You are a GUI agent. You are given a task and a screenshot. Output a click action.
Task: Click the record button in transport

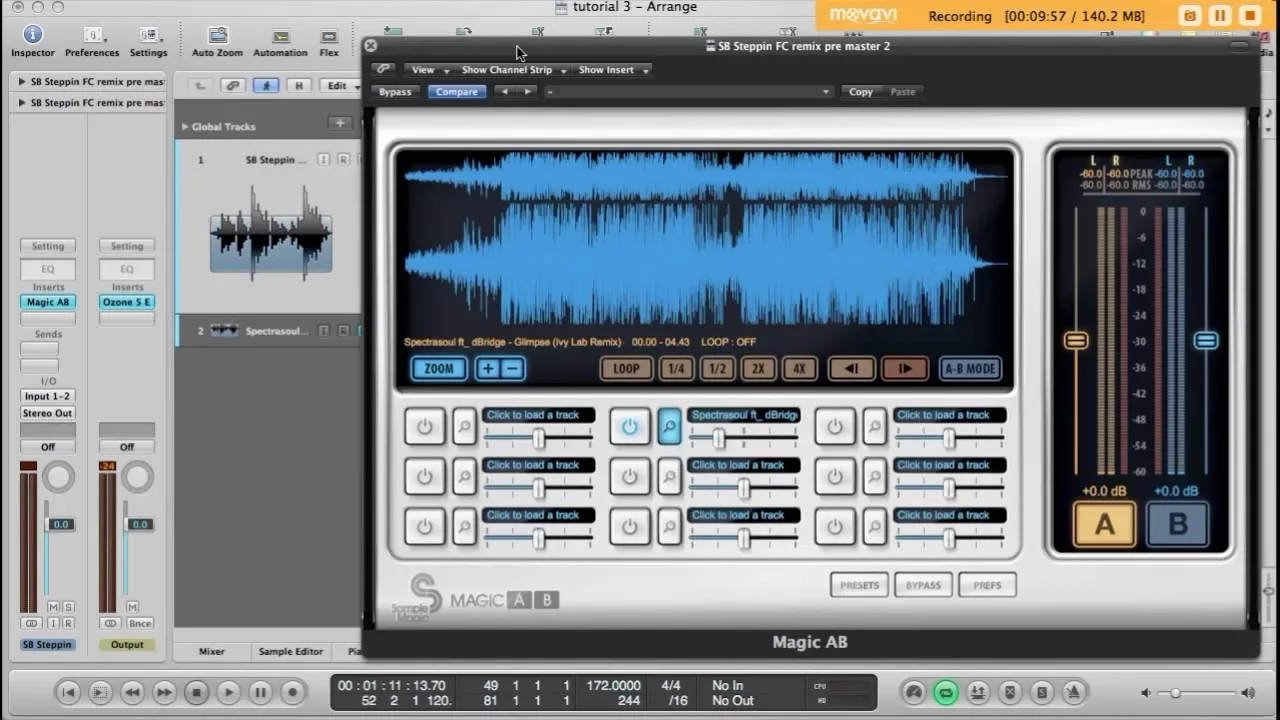point(292,692)
